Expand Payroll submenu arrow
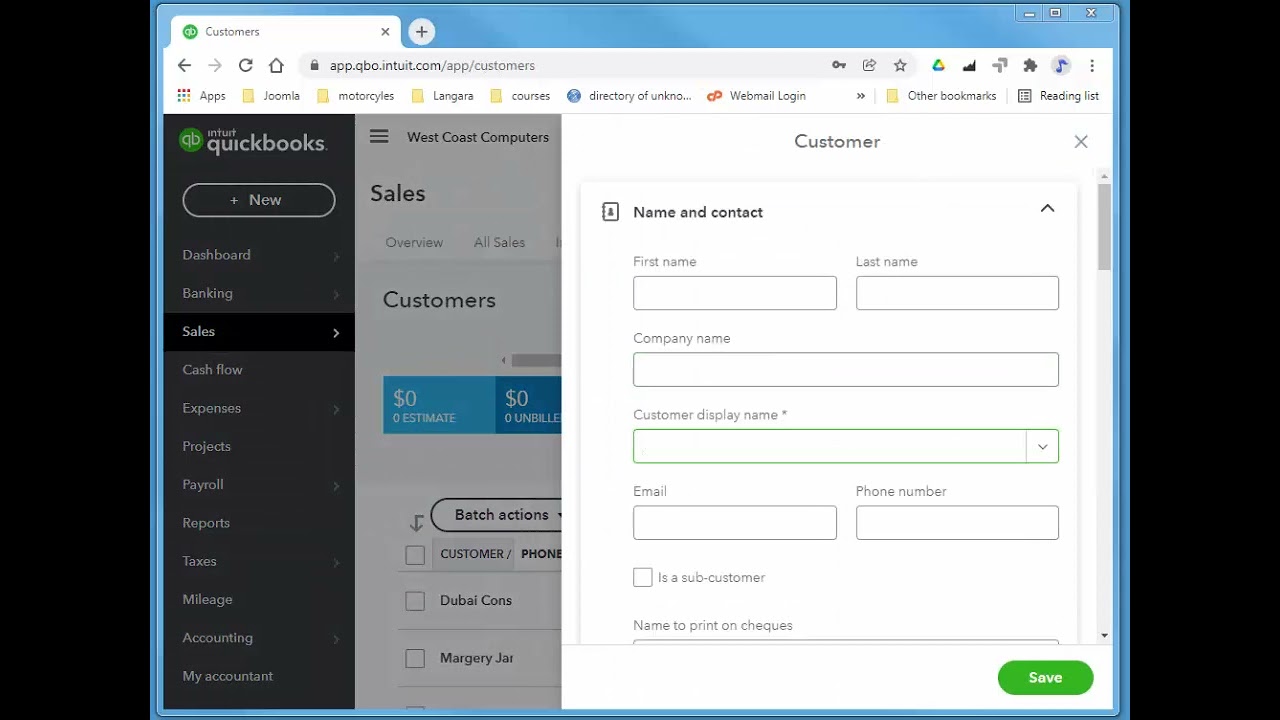 point(336,486)
